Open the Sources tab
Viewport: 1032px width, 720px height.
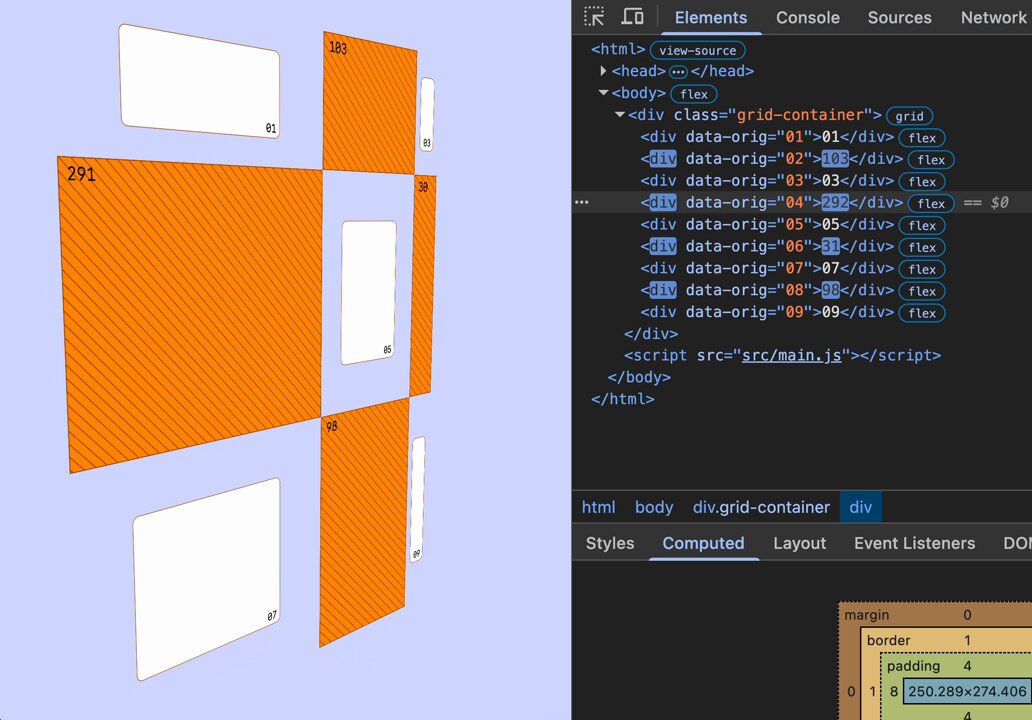coord(899,18)
